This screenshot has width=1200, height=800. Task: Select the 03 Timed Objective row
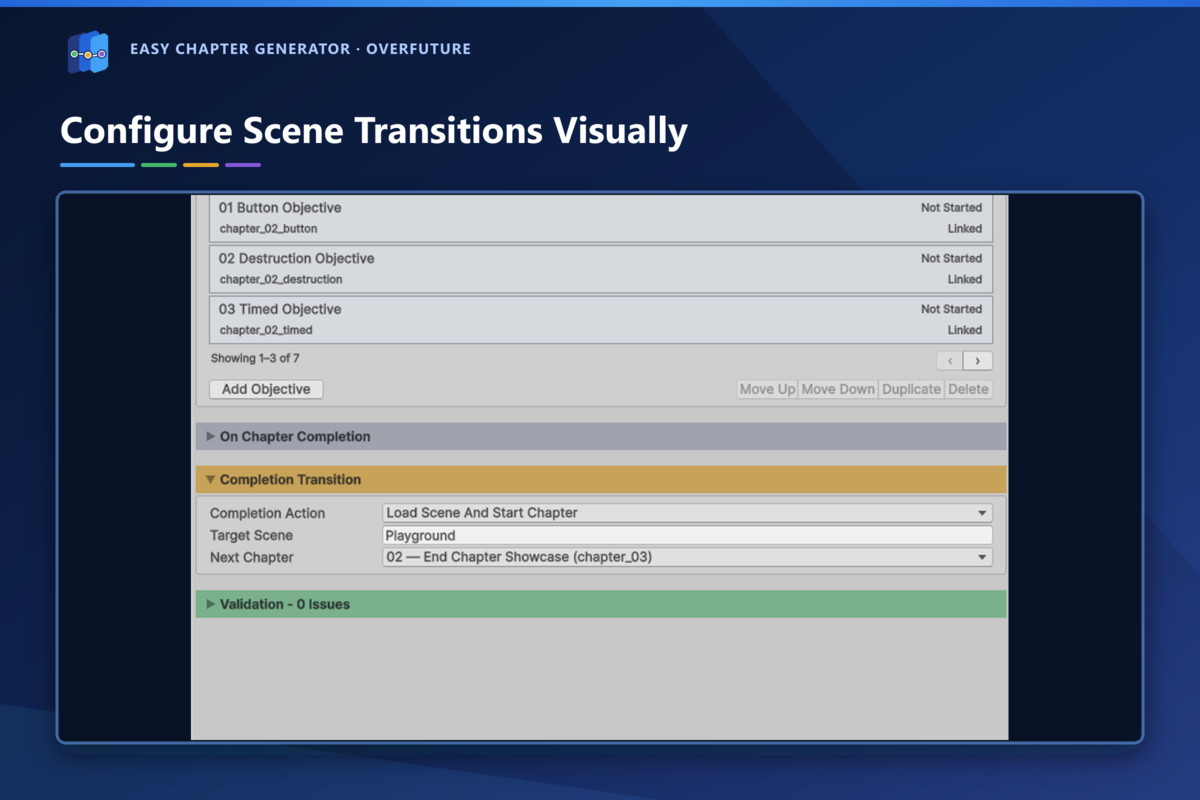601,320
